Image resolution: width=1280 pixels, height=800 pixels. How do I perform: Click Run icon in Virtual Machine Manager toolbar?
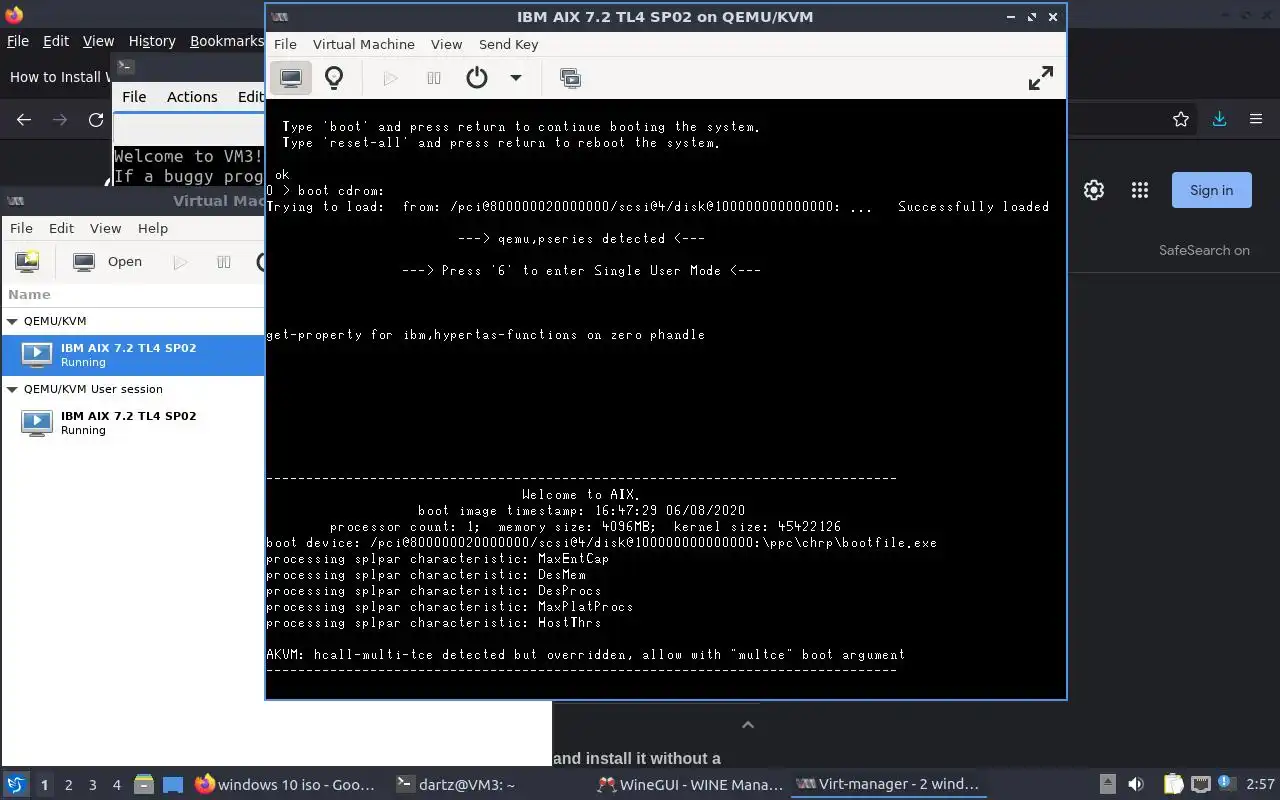pyautogui.click(x=180, y=262)
